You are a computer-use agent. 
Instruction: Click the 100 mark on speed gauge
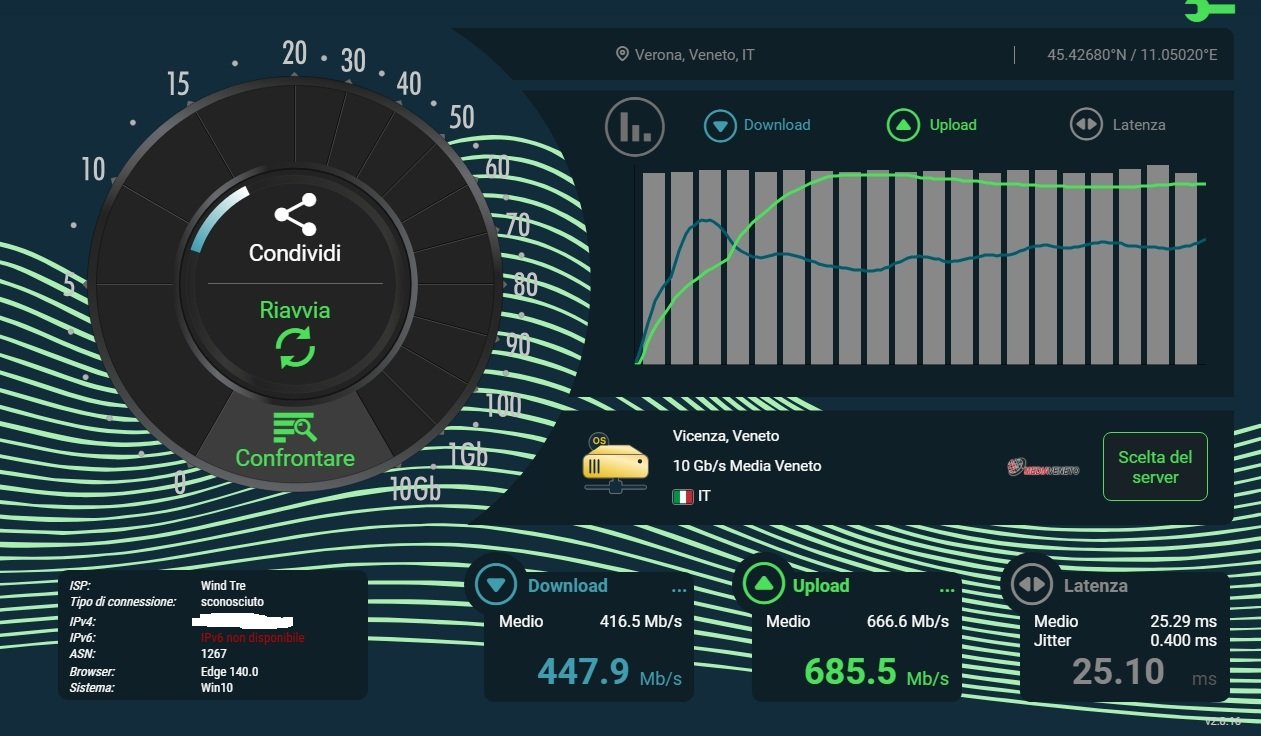coord(503,405)
